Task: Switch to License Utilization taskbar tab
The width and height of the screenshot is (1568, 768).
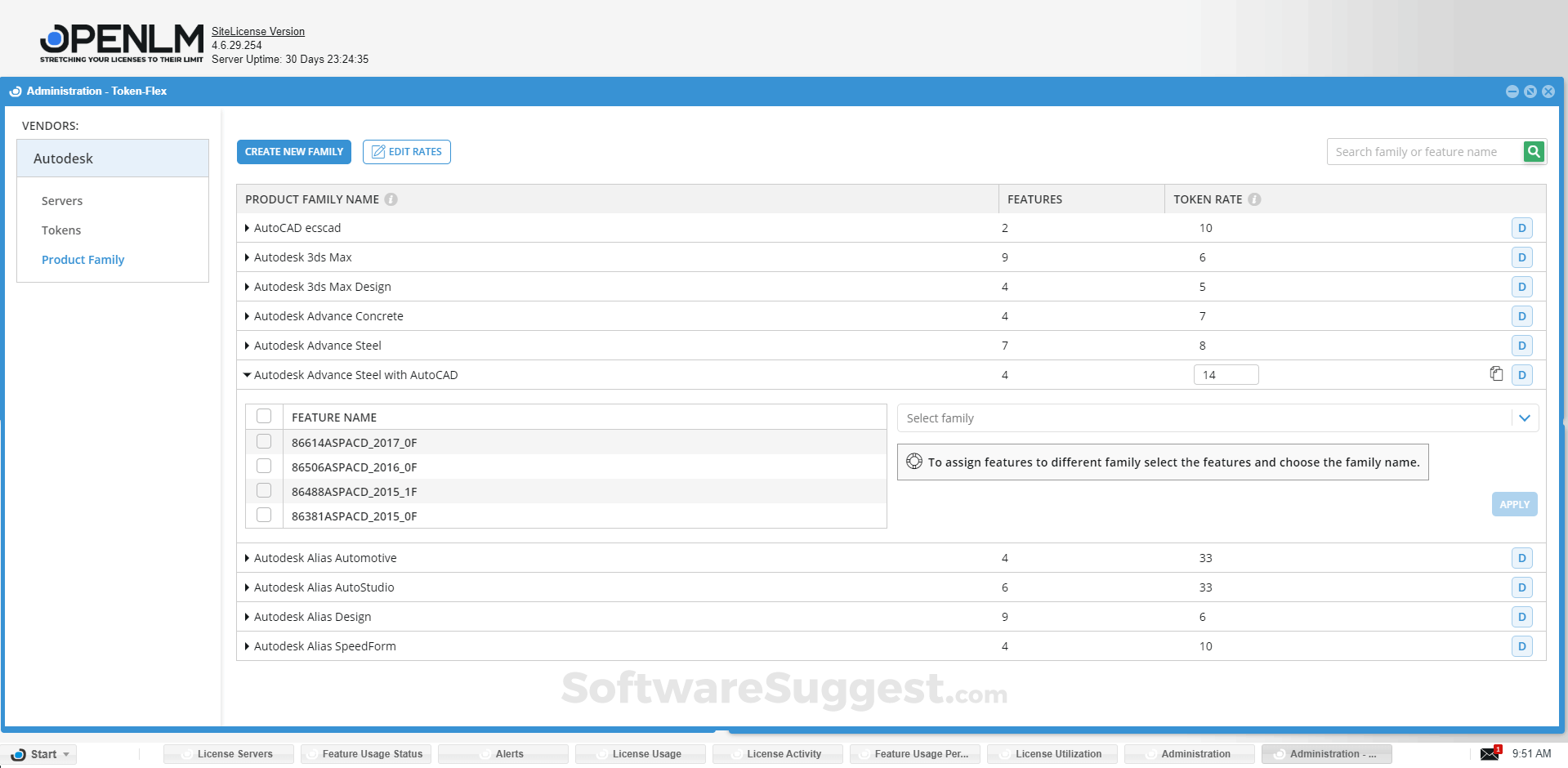Action: pyautogui.click(x=1052, y=754)
